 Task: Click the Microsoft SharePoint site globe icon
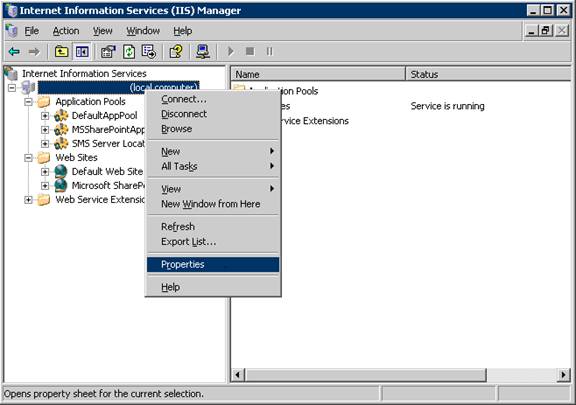(61, 185)
